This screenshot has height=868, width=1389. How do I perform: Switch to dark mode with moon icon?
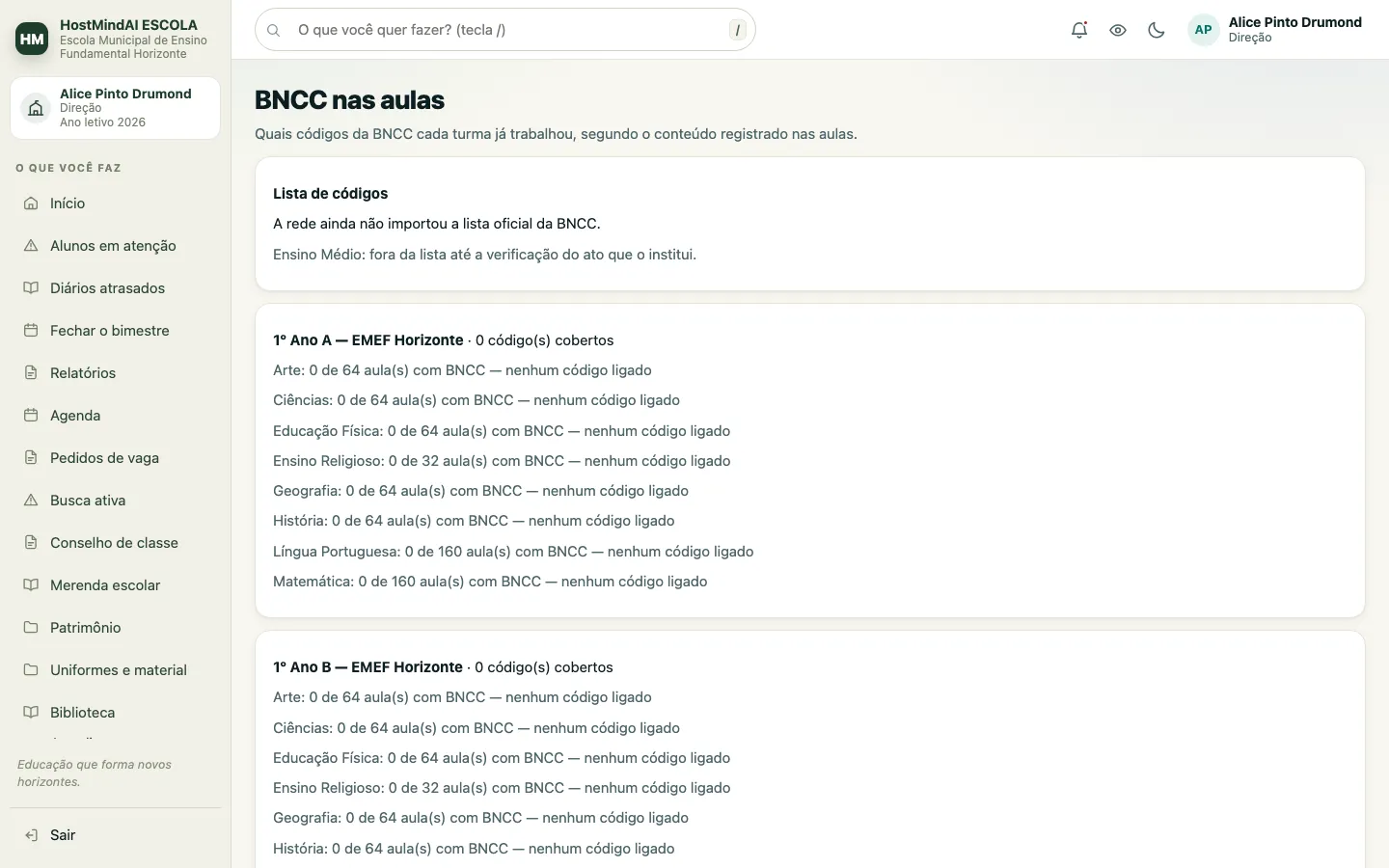tap(1157, 30)
